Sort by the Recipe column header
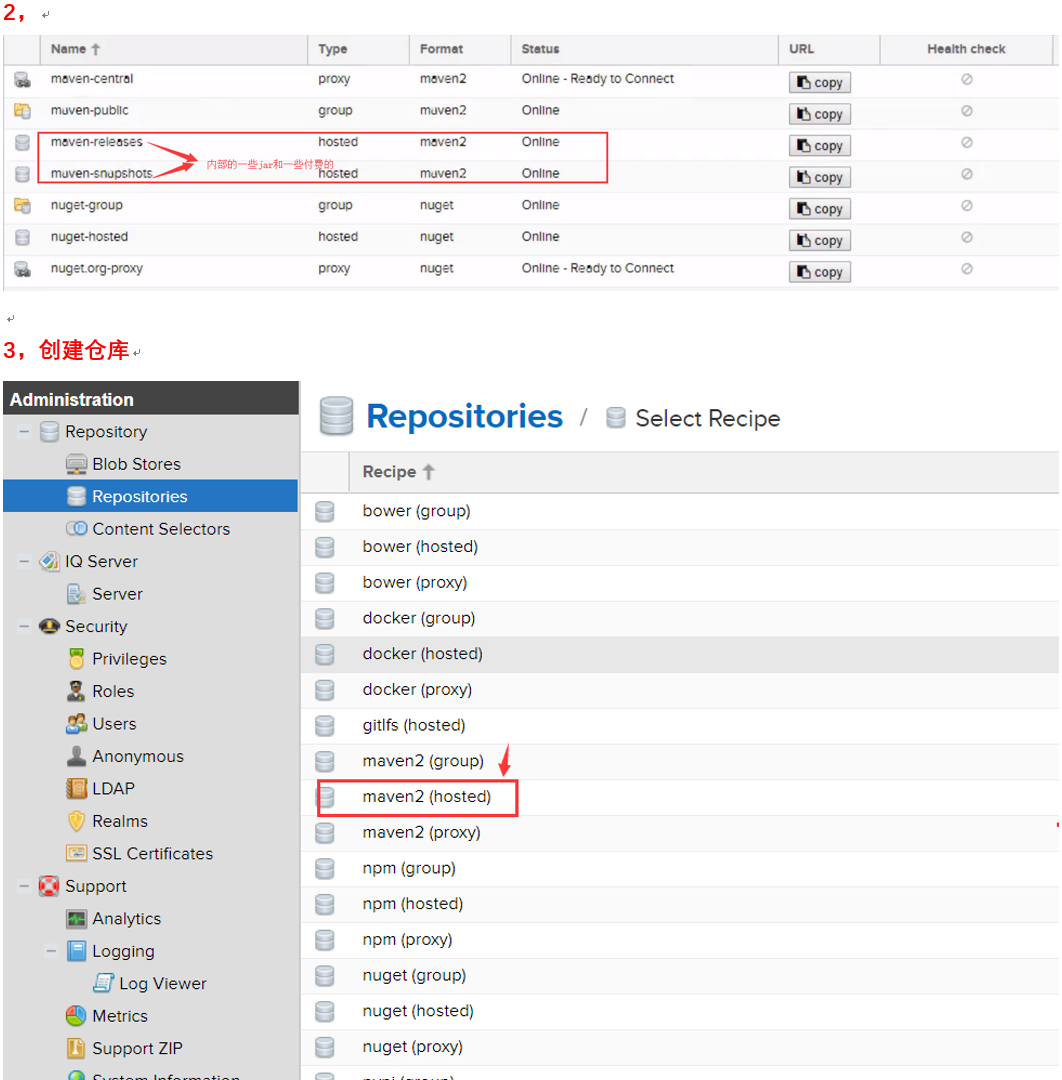 pyautogui.click(x=704, y=472)
